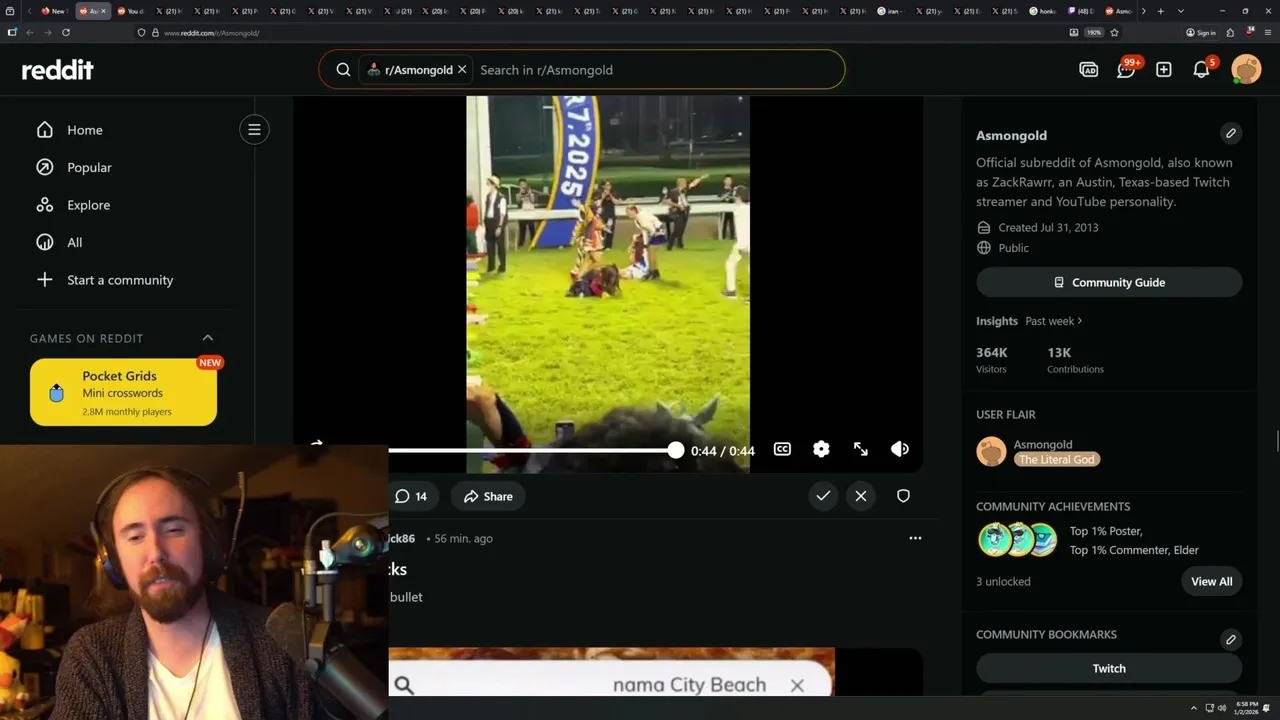Switch to the 'New' tab
Screen dimensions: 1280x720
[x=53, y=11]
